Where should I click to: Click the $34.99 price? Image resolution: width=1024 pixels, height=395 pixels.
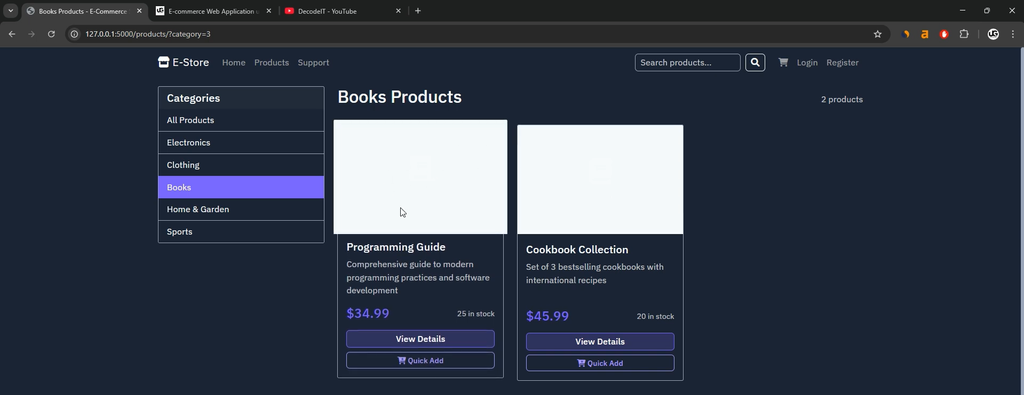368,313
